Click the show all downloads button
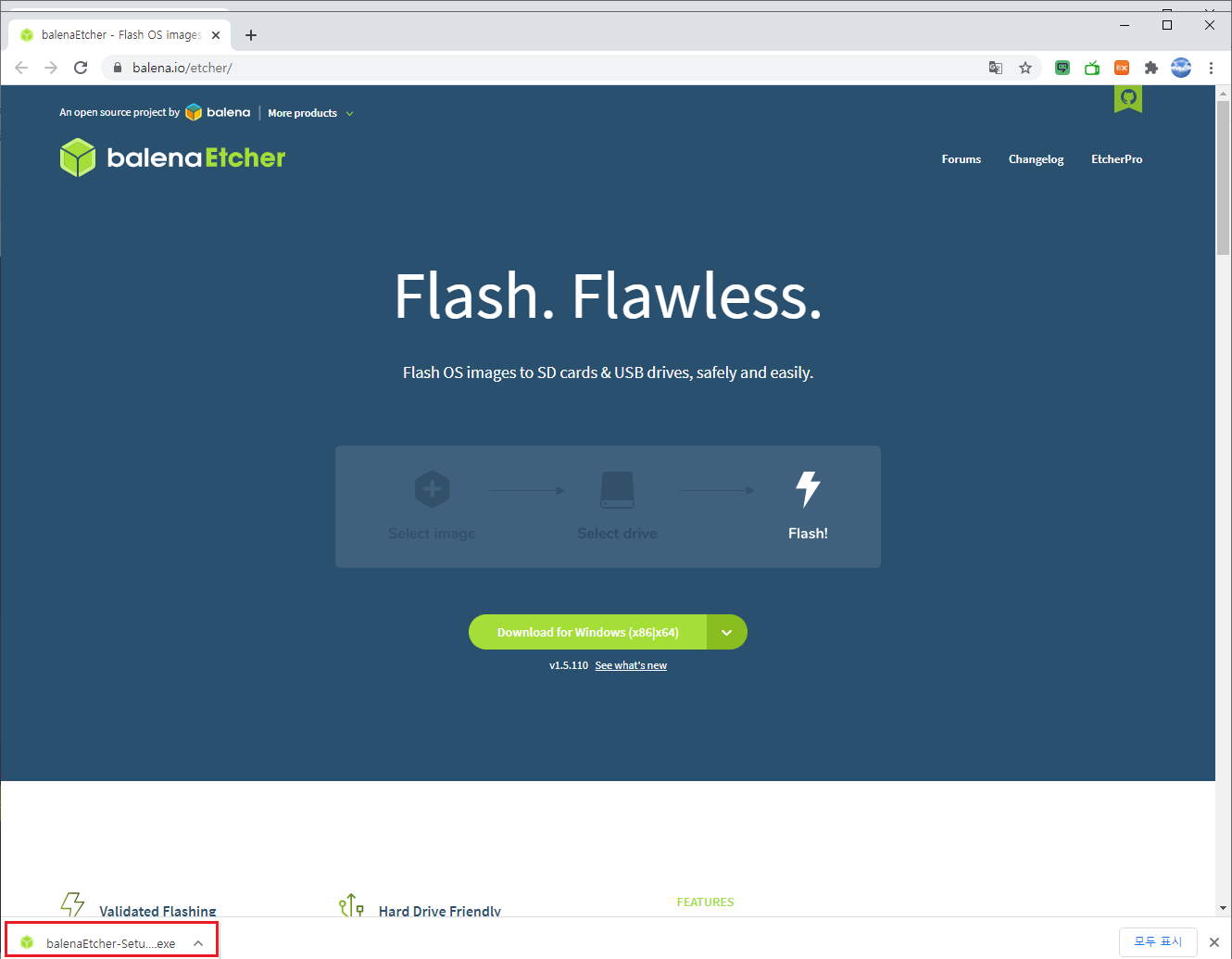1232x959 pixels. point(1158,941)
